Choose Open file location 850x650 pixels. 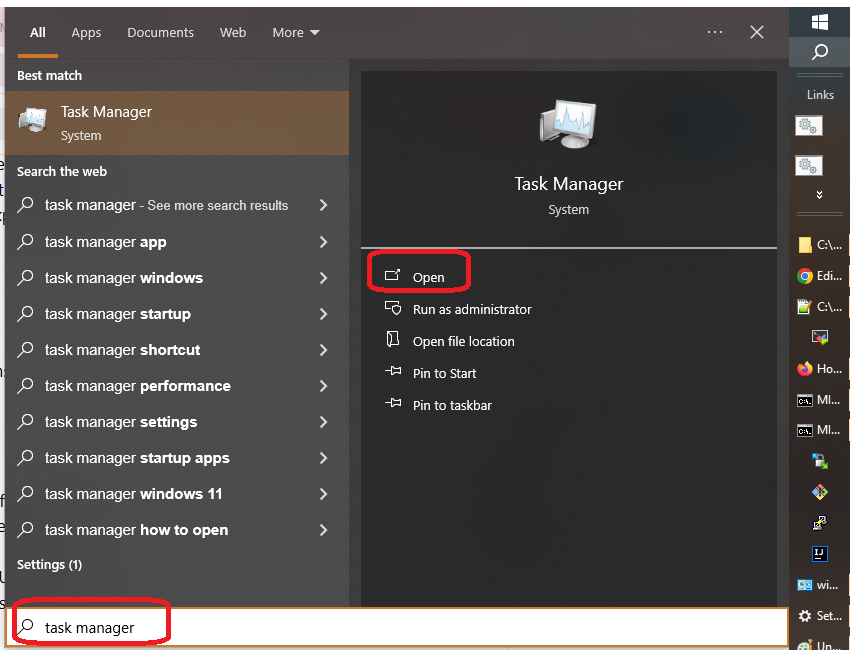[x=449, y=342]
